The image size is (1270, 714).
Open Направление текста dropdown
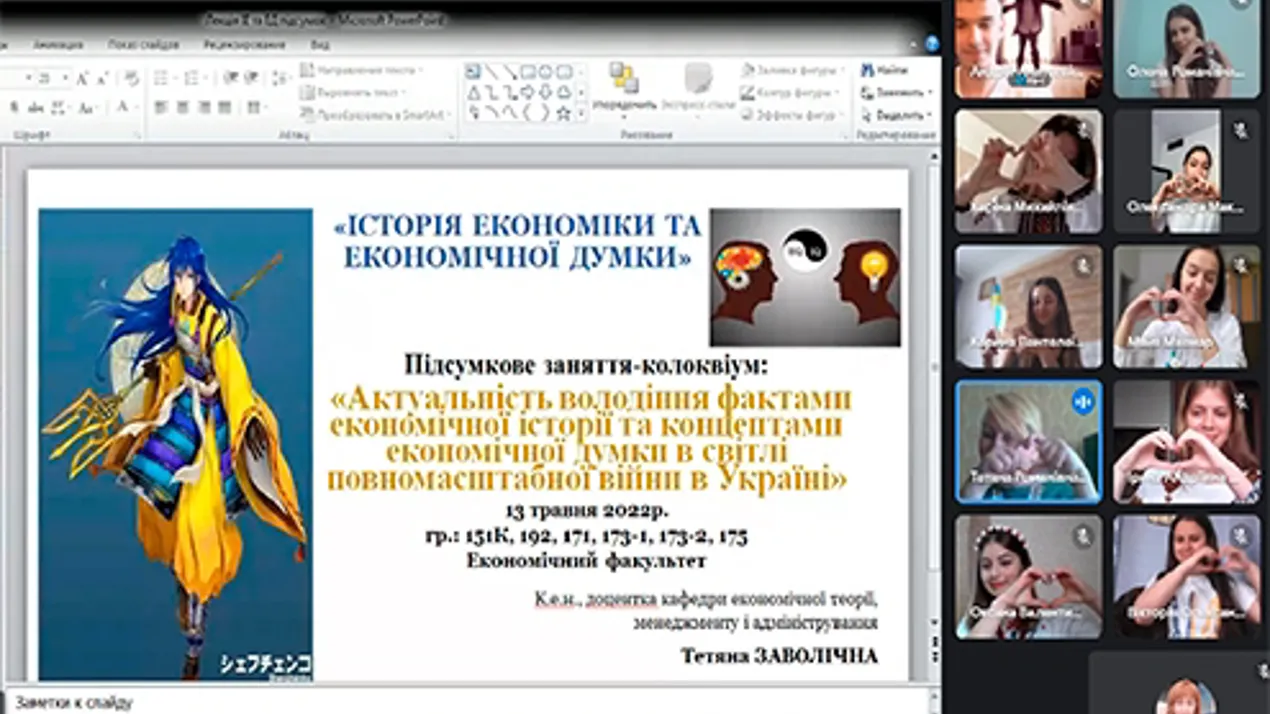(362, 71)
